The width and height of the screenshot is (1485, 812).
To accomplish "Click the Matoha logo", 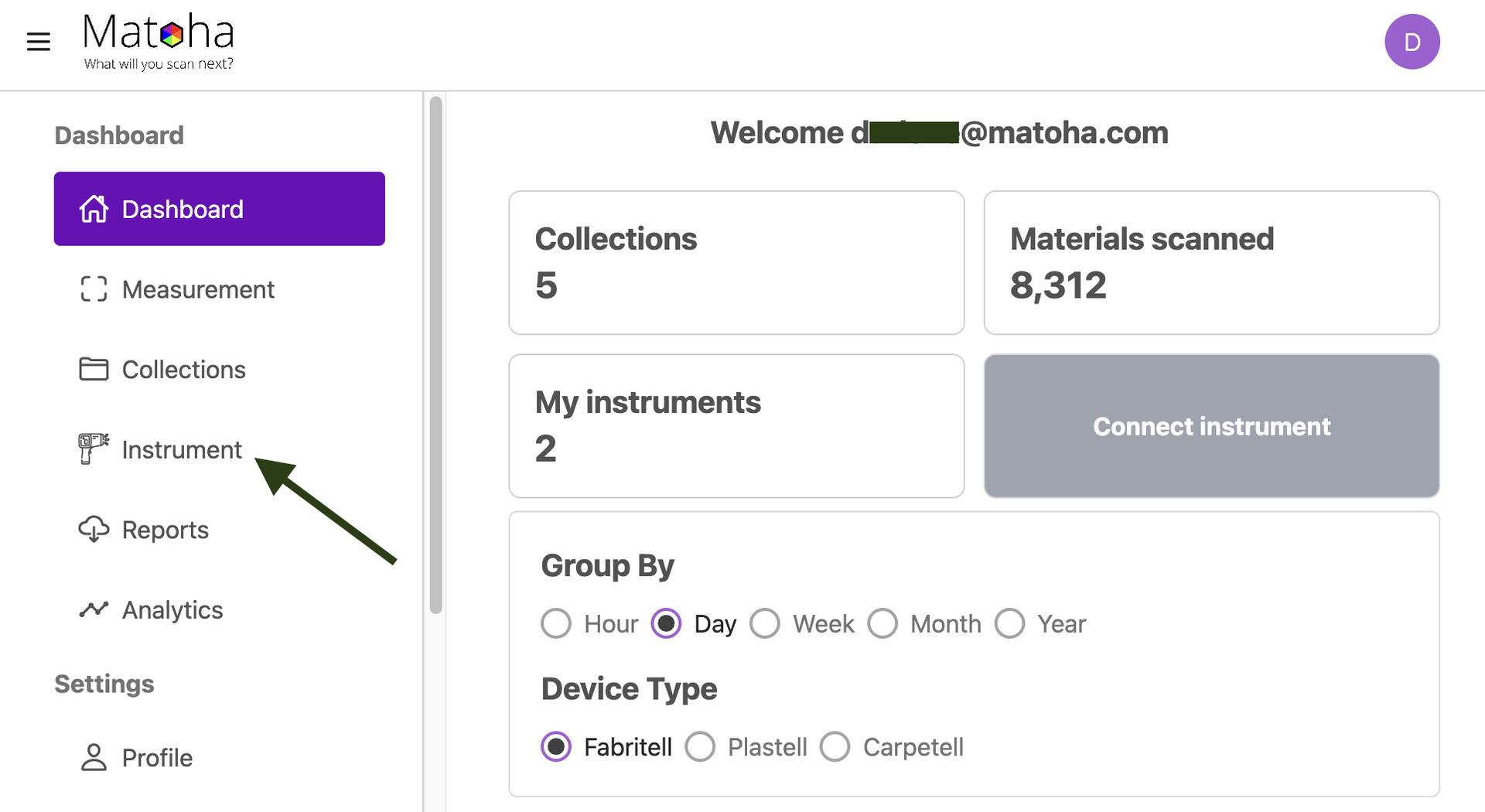I will [159, 42].
